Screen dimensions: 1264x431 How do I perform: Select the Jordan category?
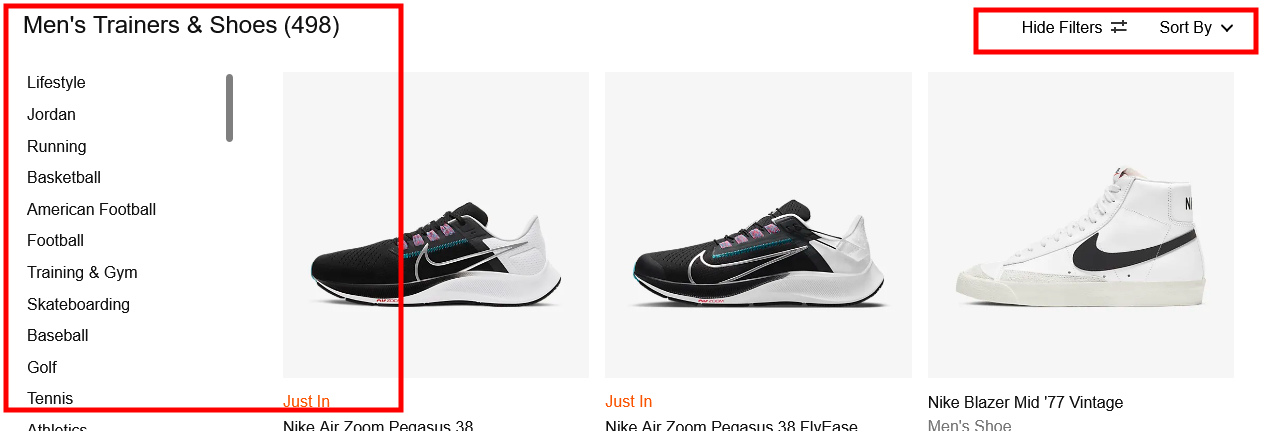click(51, 114)
